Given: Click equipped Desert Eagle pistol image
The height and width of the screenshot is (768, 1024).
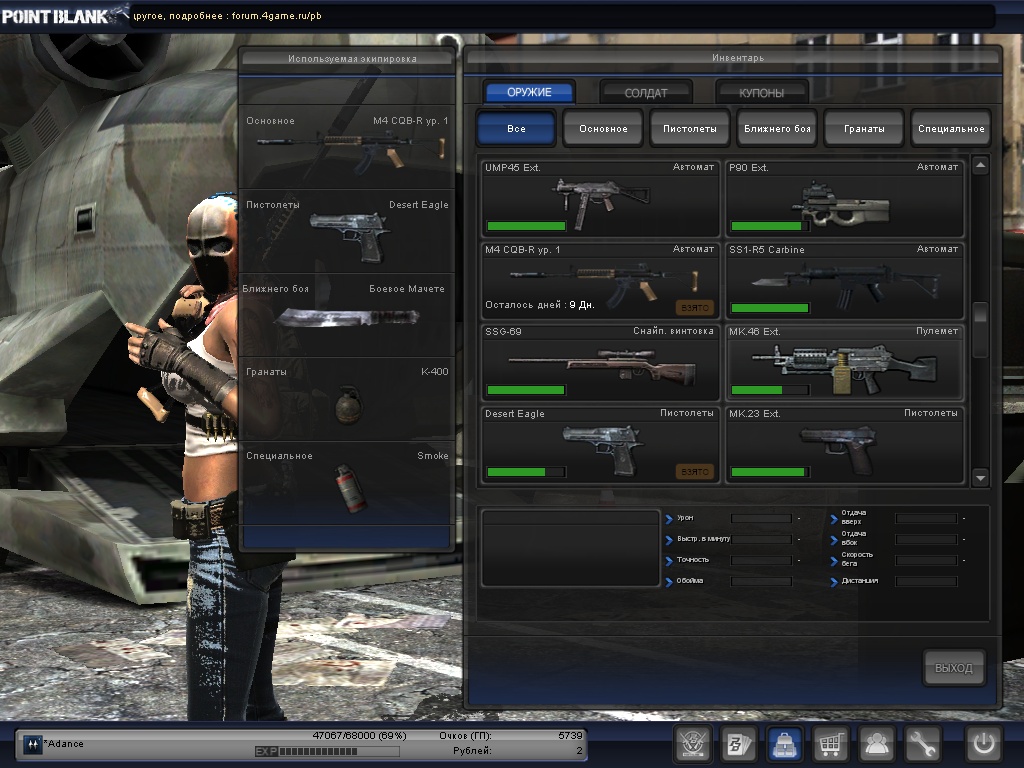Looking at the screenshot, I should pyautogui.click(x=350, y=236).
